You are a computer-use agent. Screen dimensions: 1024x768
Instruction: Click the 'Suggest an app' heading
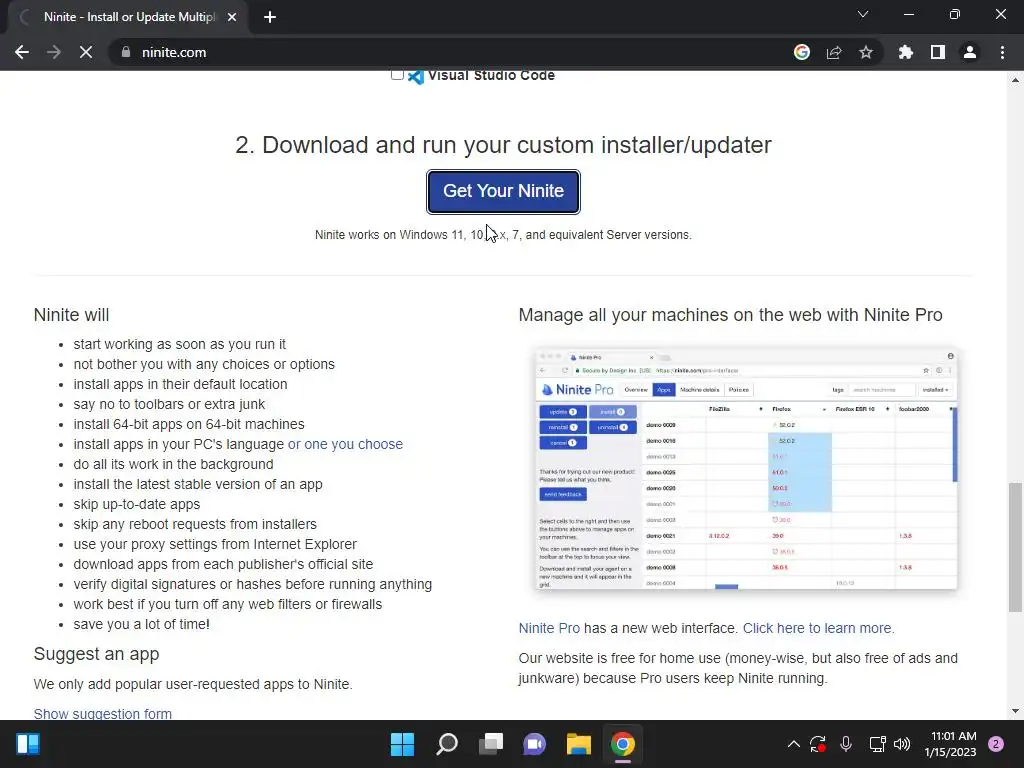[96, 654]
